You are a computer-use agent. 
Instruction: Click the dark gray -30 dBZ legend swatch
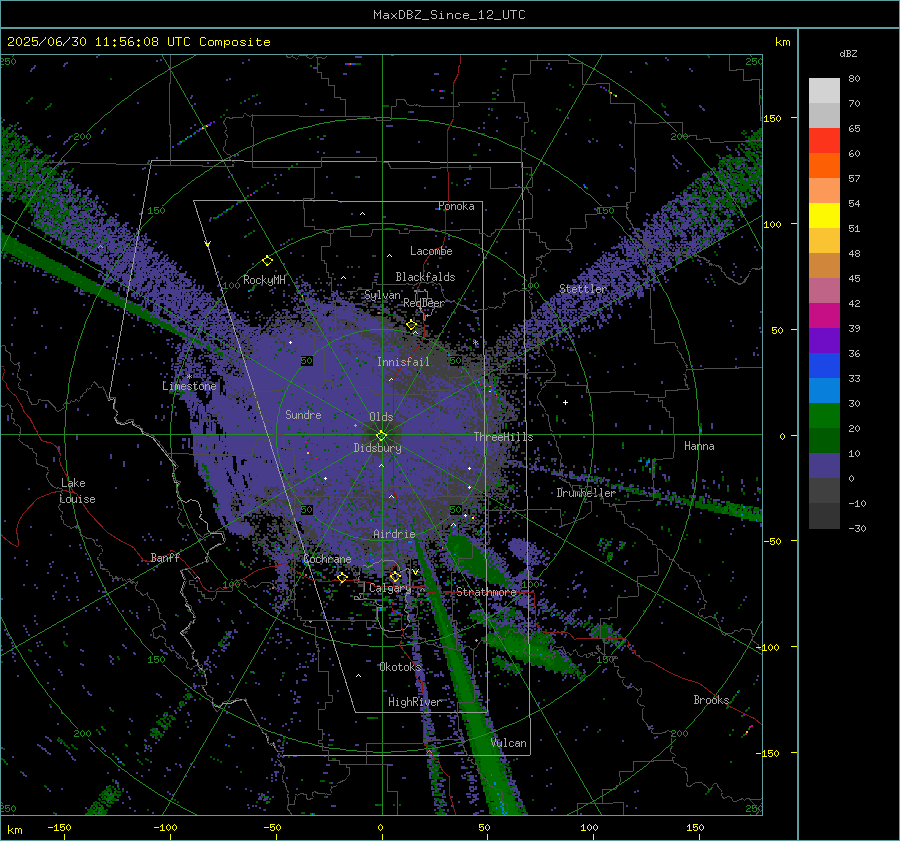[824, 516]
